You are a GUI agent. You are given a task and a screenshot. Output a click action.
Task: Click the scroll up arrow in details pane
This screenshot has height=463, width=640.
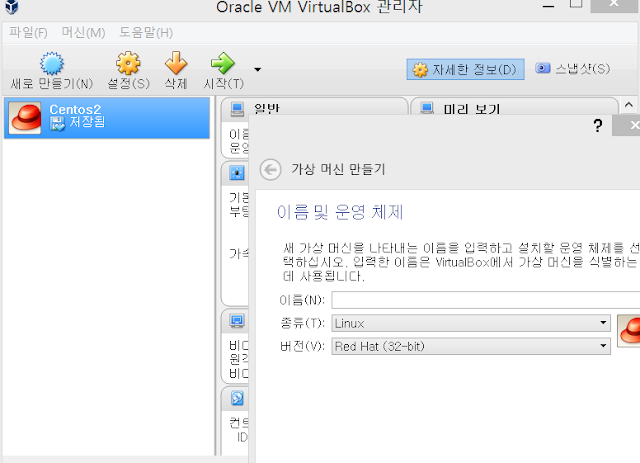pos(629,105)
